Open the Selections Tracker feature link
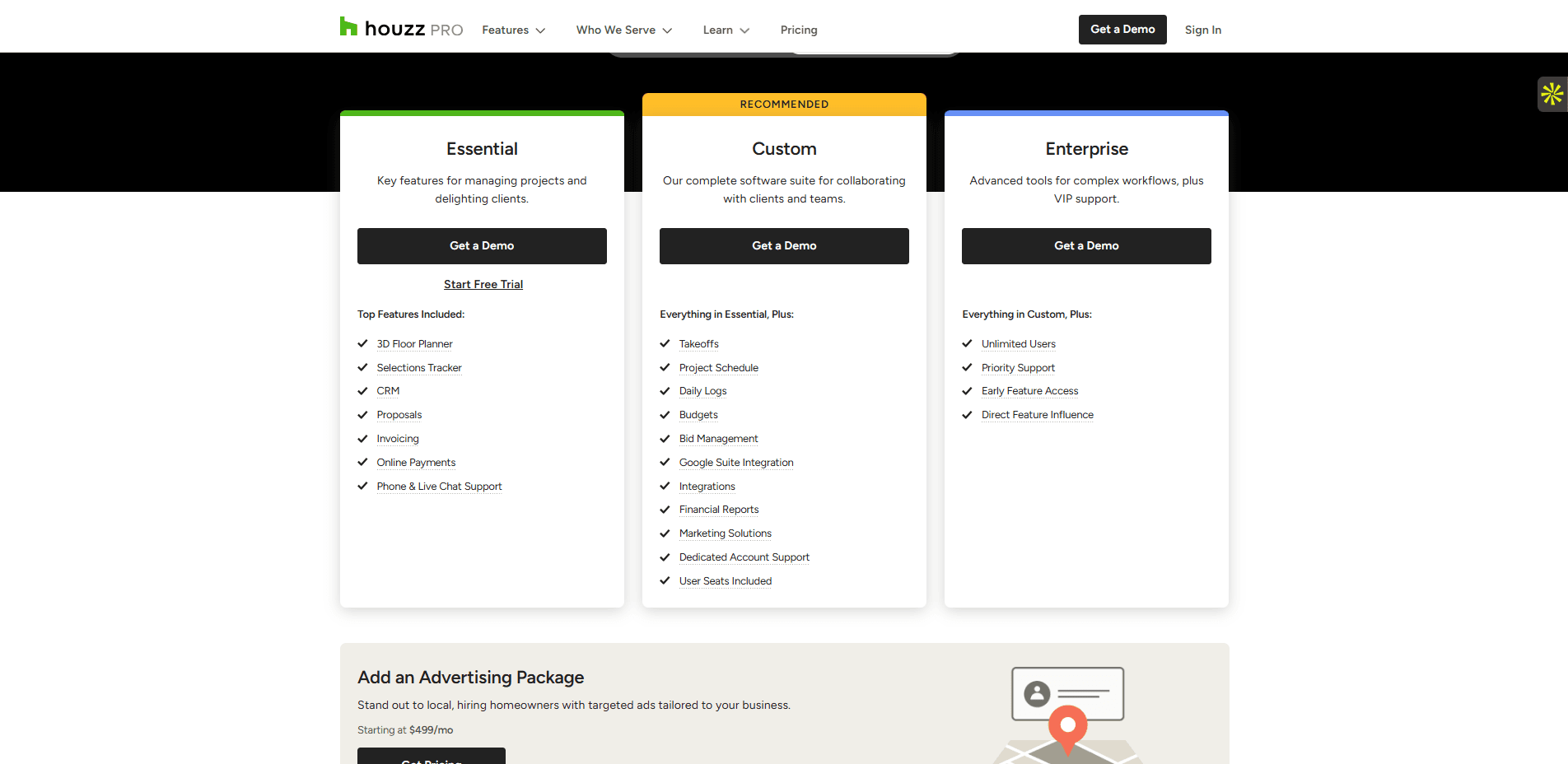The width and height of the screenshot is (1568, 764). pyautogui.click(x=419, y=368)
